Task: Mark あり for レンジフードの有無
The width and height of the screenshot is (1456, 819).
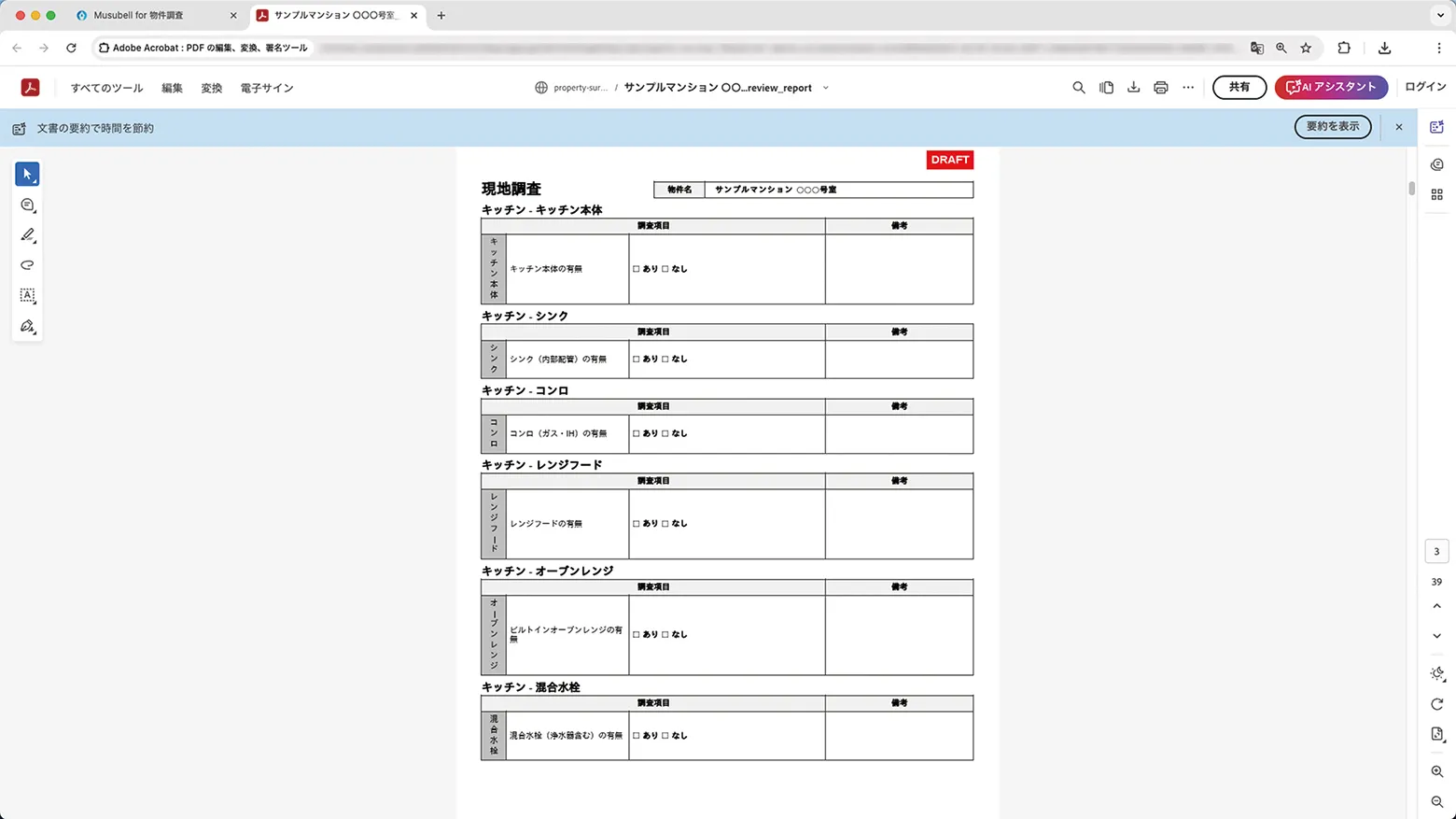Action: tap(637, 523)
